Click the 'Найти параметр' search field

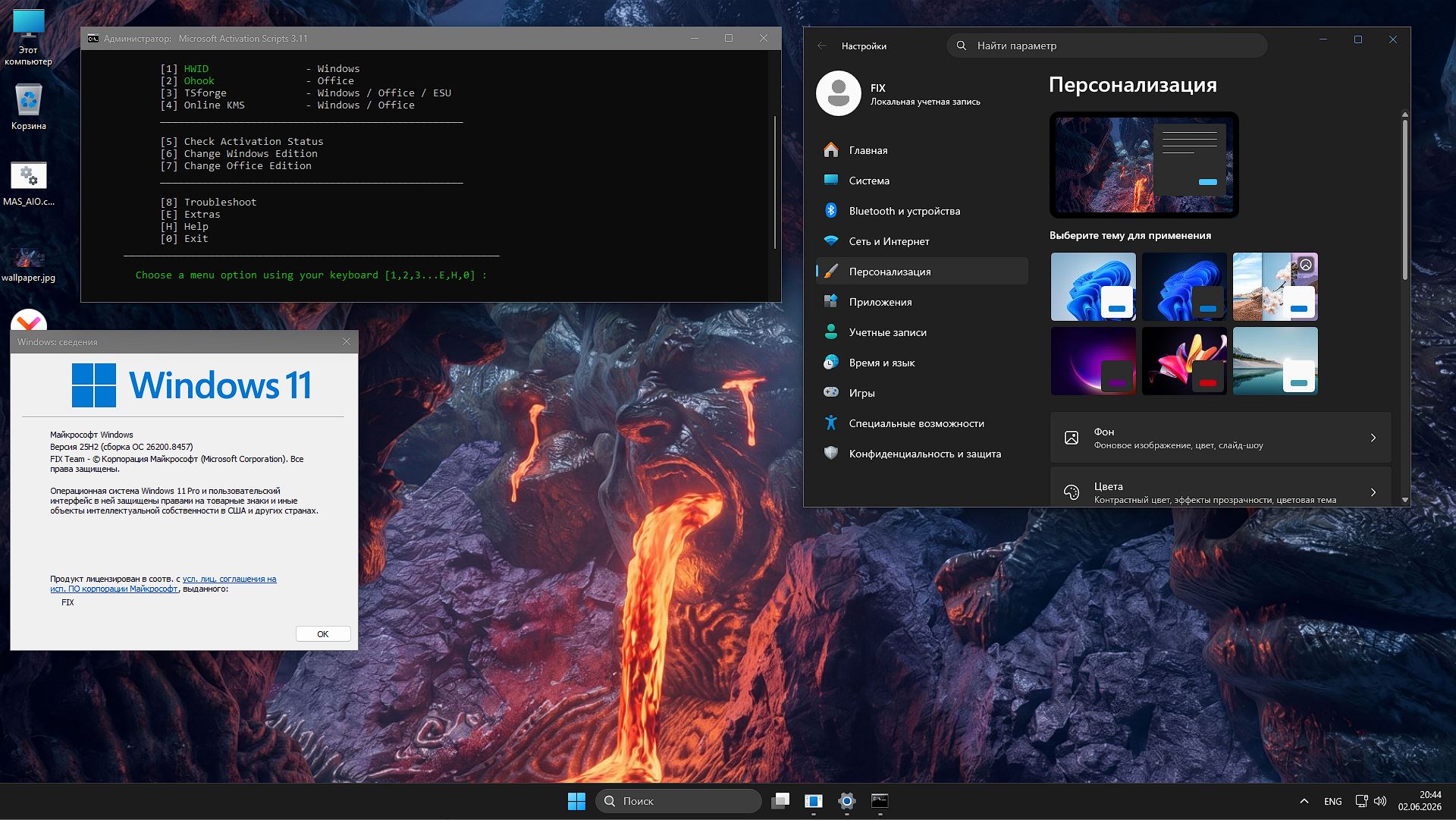[x=1106, y=46]
